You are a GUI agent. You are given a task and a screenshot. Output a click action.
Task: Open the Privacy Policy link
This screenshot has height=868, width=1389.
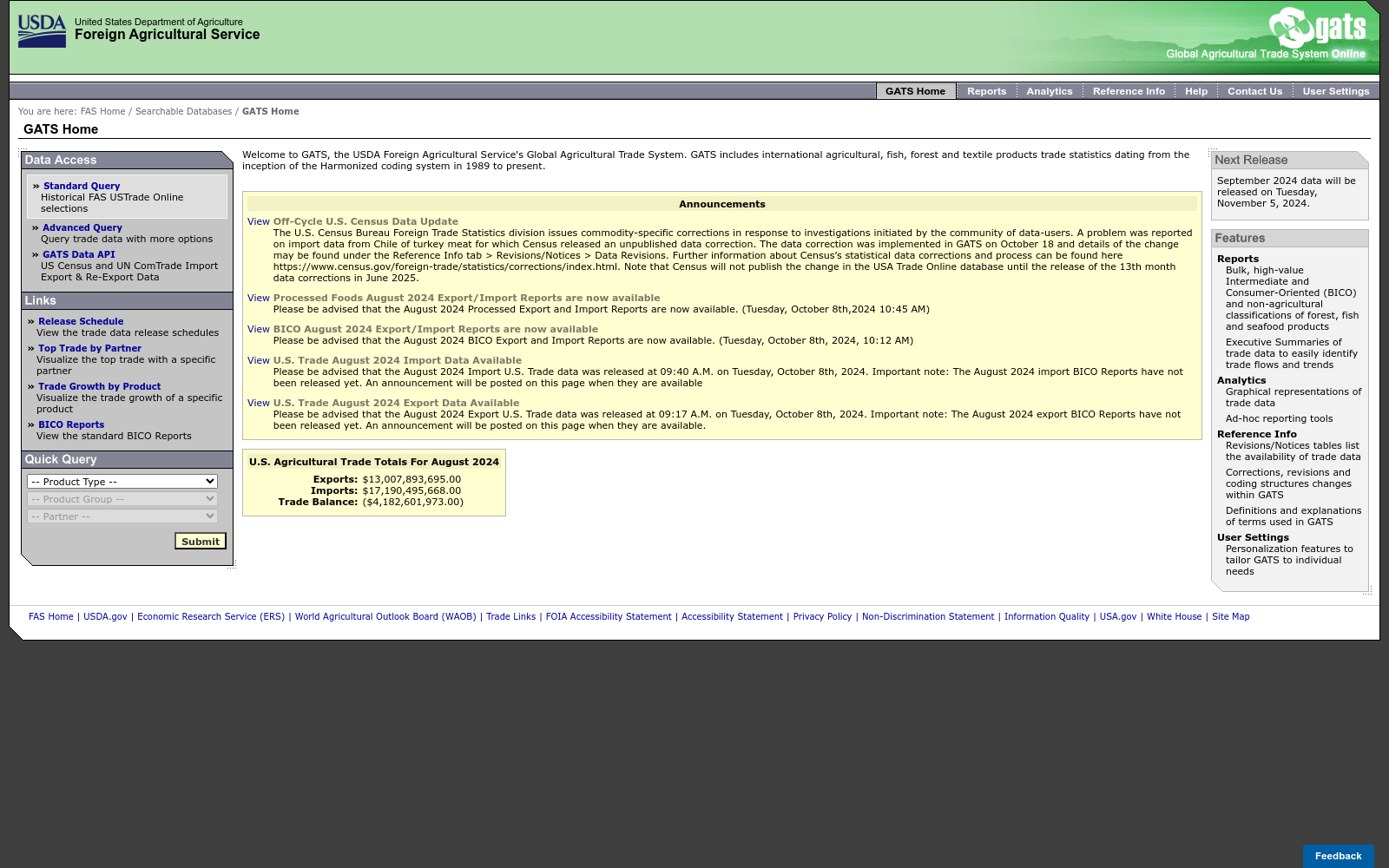tap(822, 617)
